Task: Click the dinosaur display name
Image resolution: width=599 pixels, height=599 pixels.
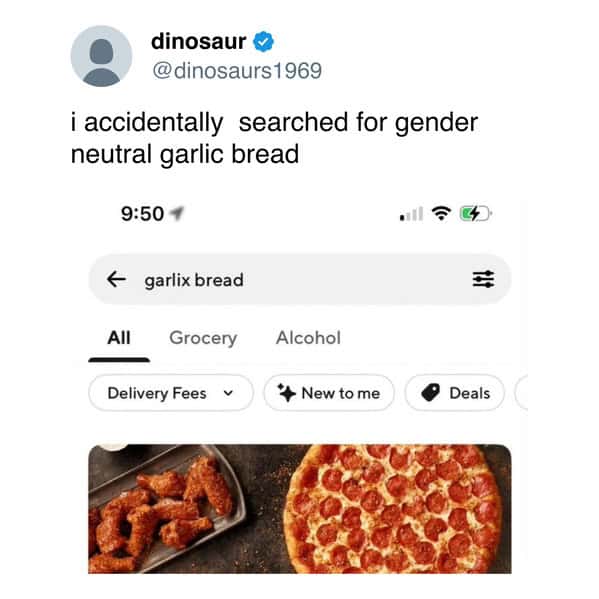Action: click(x=198, y=41)
